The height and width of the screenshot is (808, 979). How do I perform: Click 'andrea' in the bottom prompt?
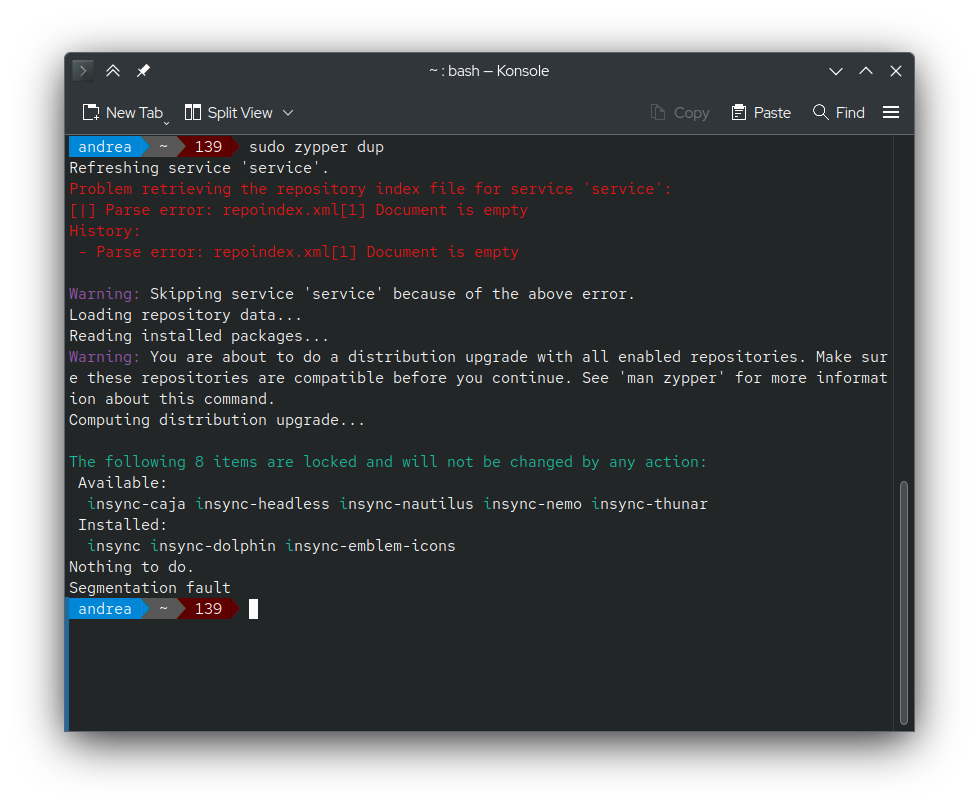point(105,609)
